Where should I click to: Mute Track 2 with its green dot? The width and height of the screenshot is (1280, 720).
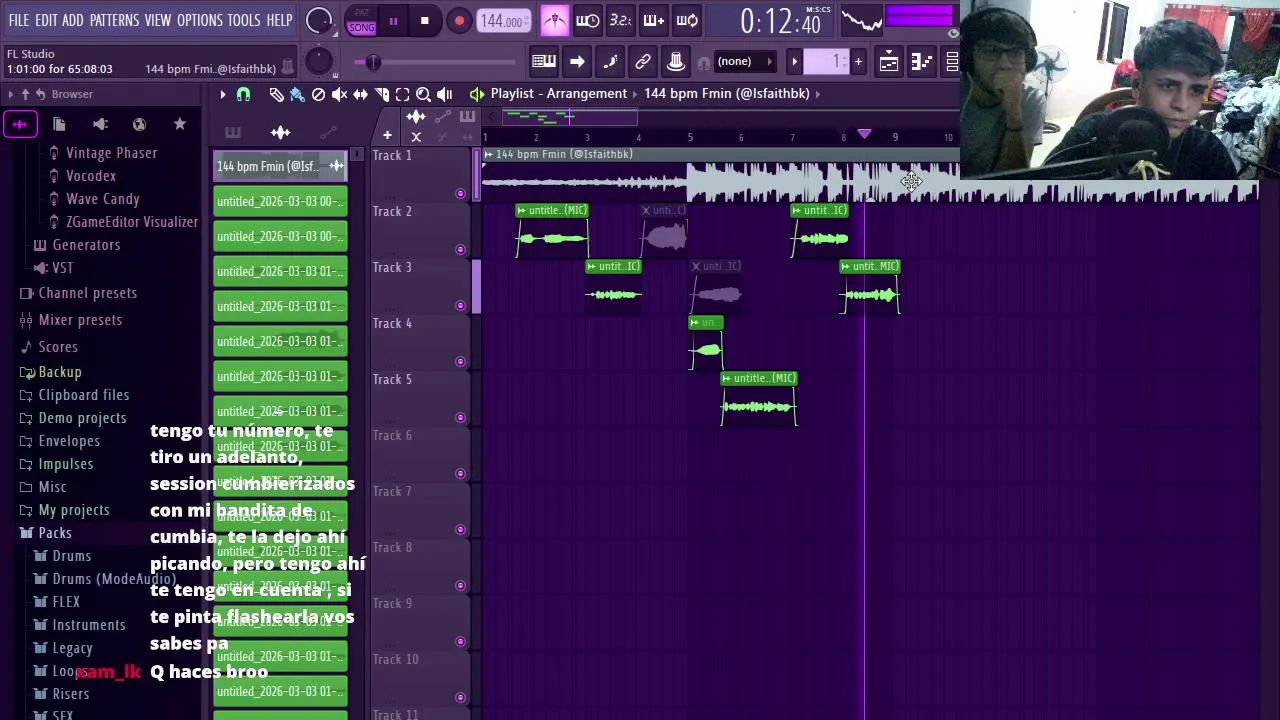click(460, 249)
